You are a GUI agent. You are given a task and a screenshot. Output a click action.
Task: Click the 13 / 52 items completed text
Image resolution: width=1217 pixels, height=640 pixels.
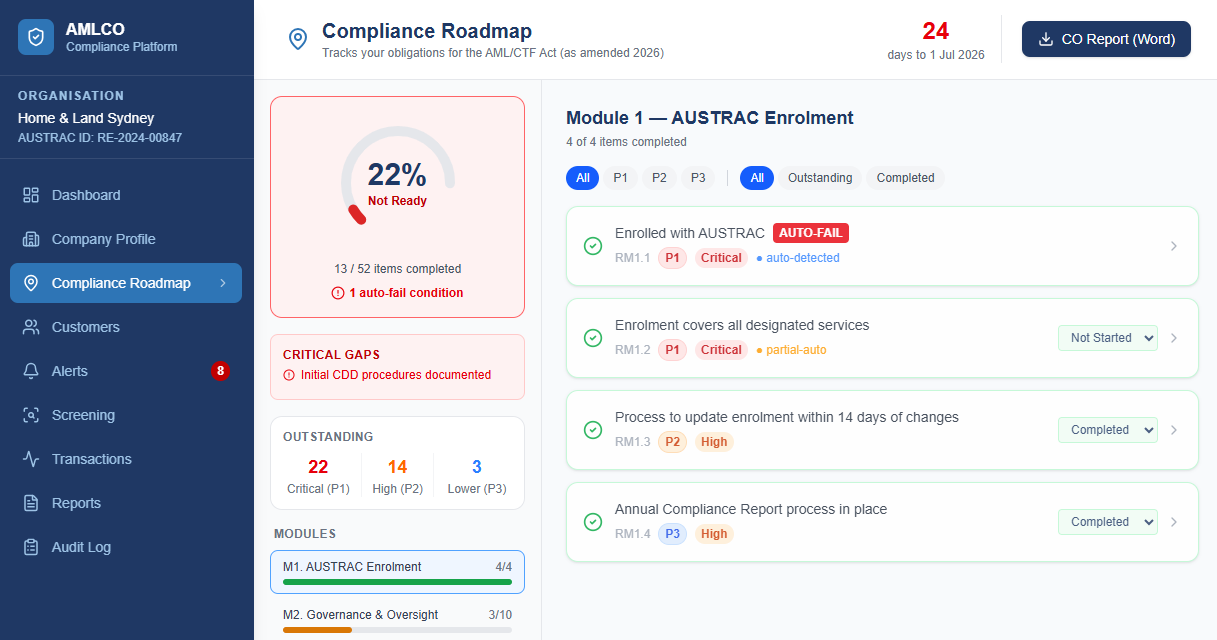point(397,269)
